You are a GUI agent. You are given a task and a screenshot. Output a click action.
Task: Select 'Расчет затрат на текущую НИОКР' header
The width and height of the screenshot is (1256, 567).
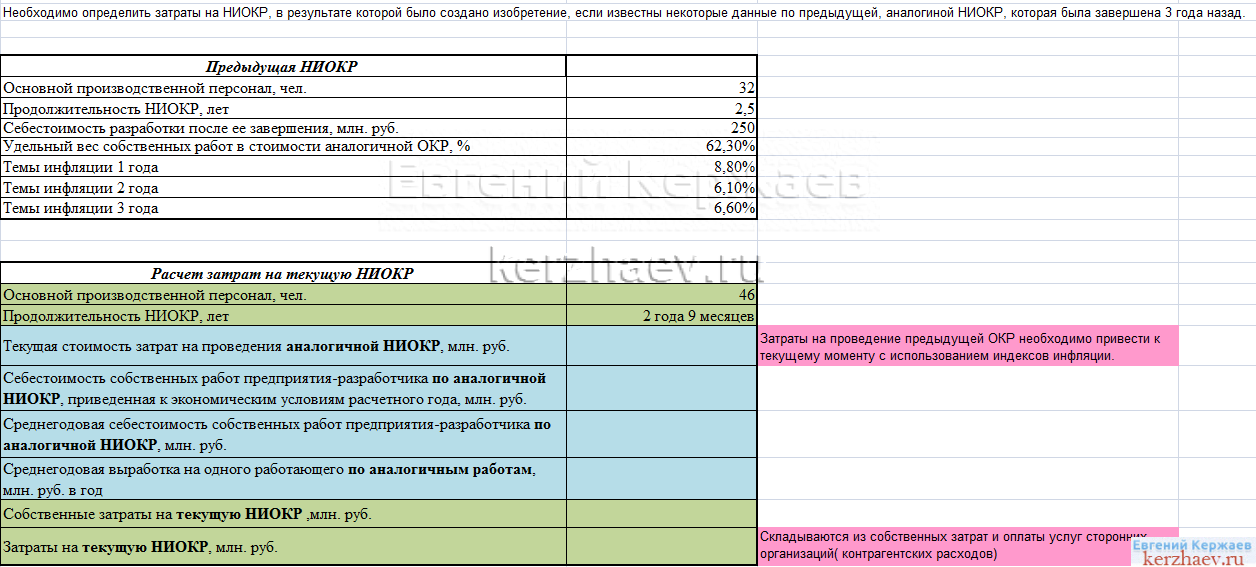(x=283, y=274)
